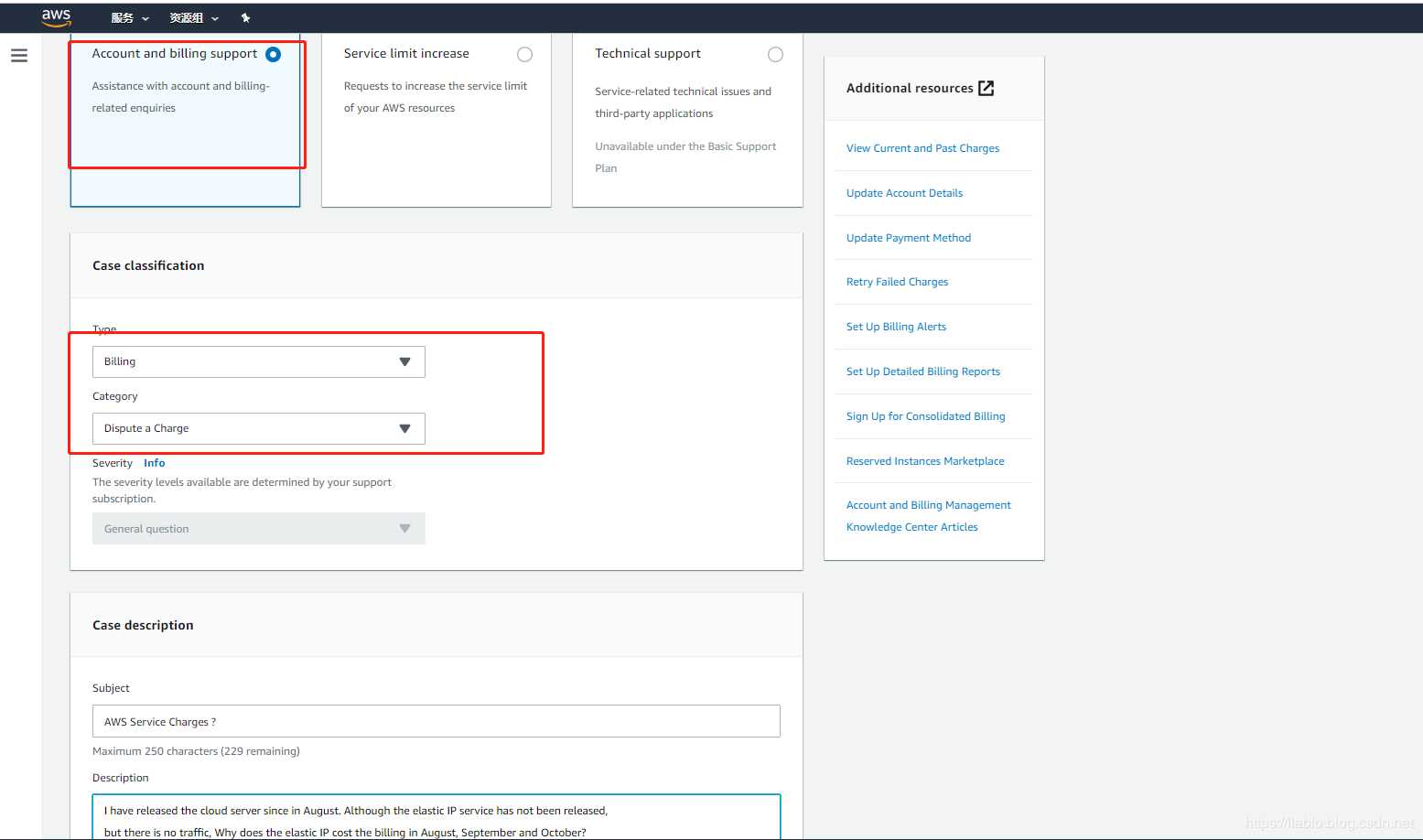Open the Severity General question dropdown

click(259, 529)
